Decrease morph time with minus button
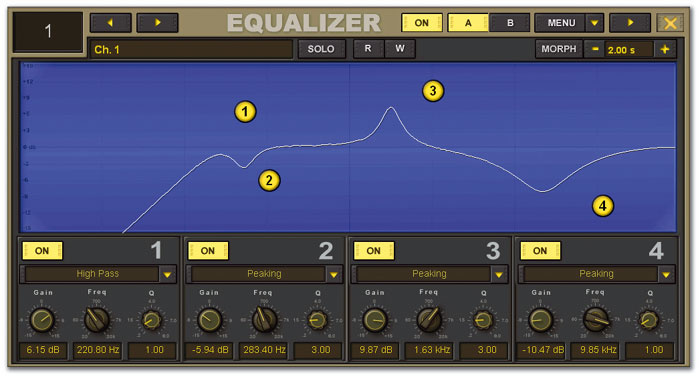The width and height of the screenshot is (700, 377). [595, 49]
